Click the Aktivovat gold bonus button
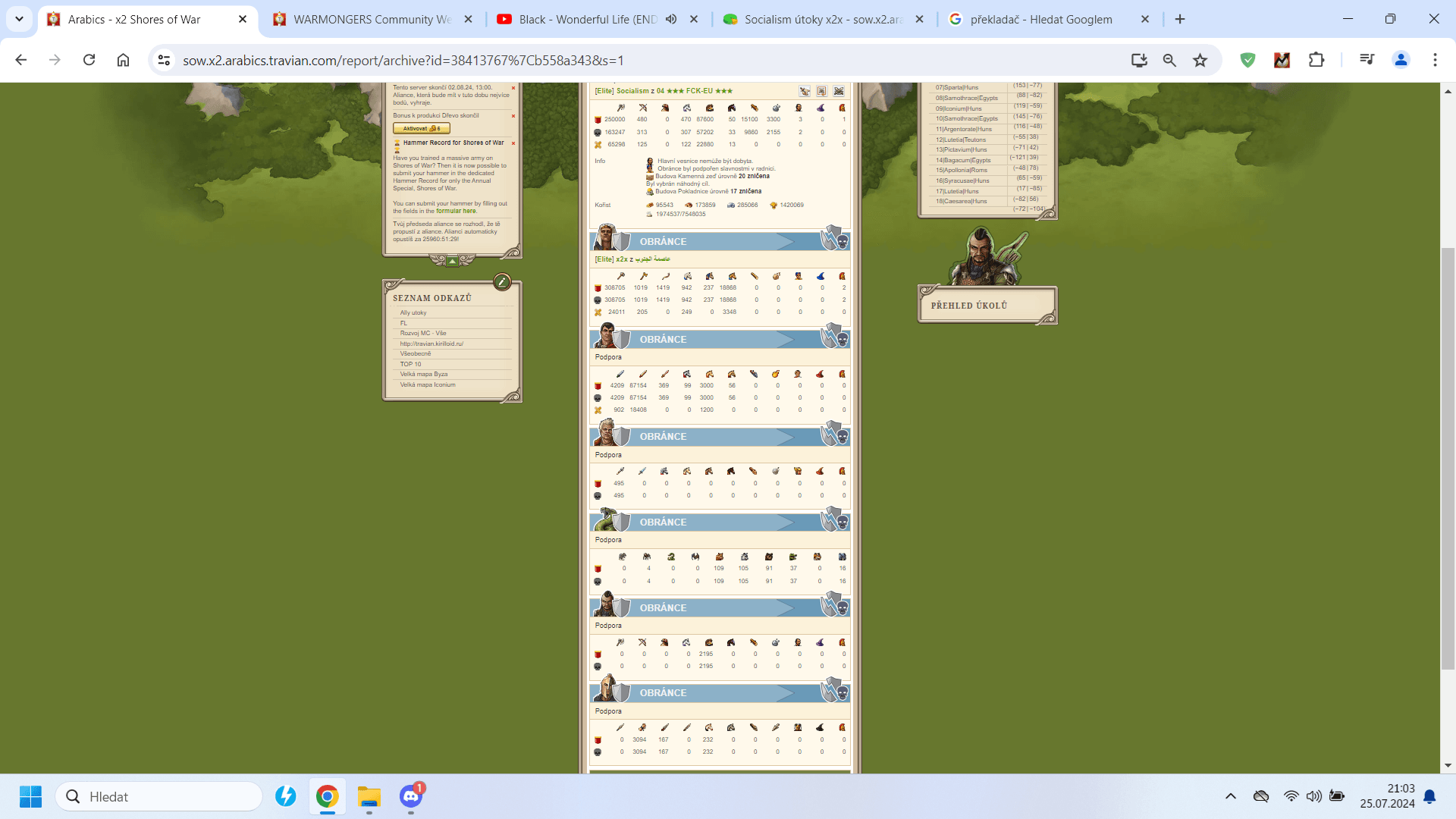The height and width of the screenshot is (819, 1456). pos(422,129)
